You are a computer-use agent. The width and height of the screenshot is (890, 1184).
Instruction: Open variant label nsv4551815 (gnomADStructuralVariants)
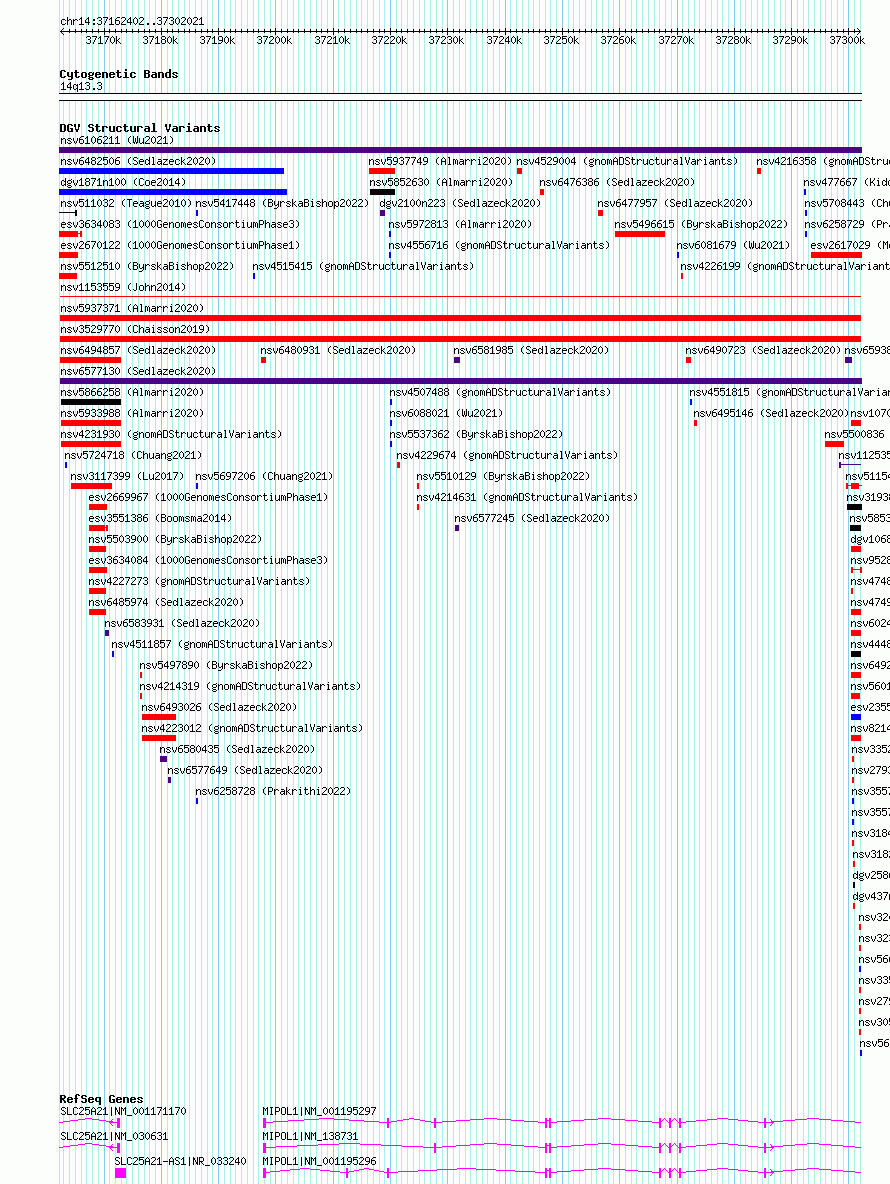(790, 393)
